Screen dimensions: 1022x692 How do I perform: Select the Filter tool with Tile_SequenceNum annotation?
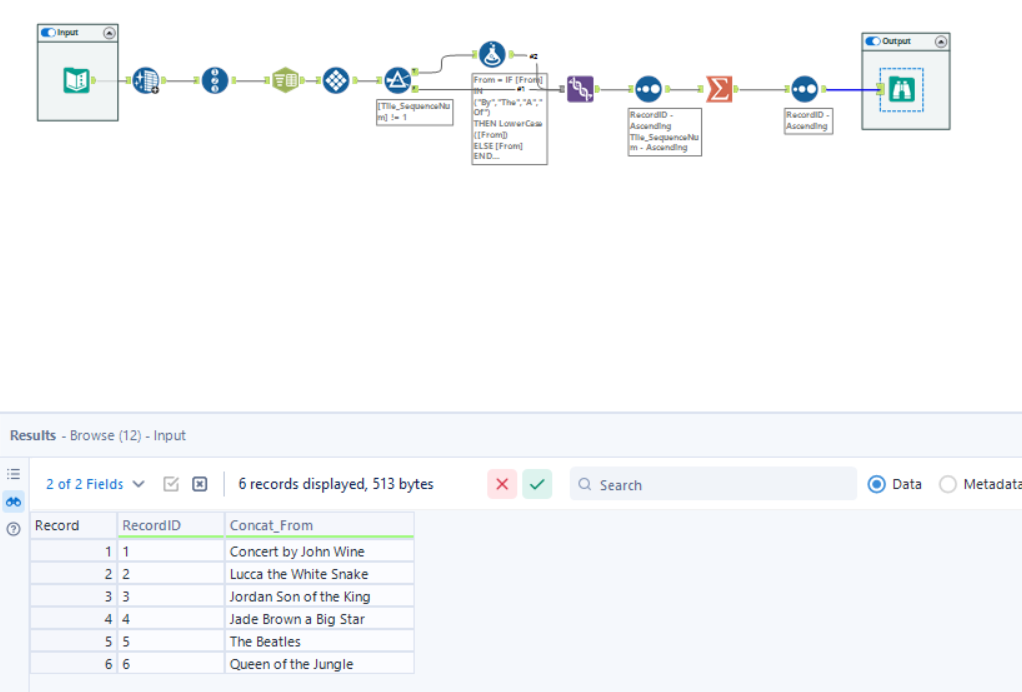(x=397, y=80)
